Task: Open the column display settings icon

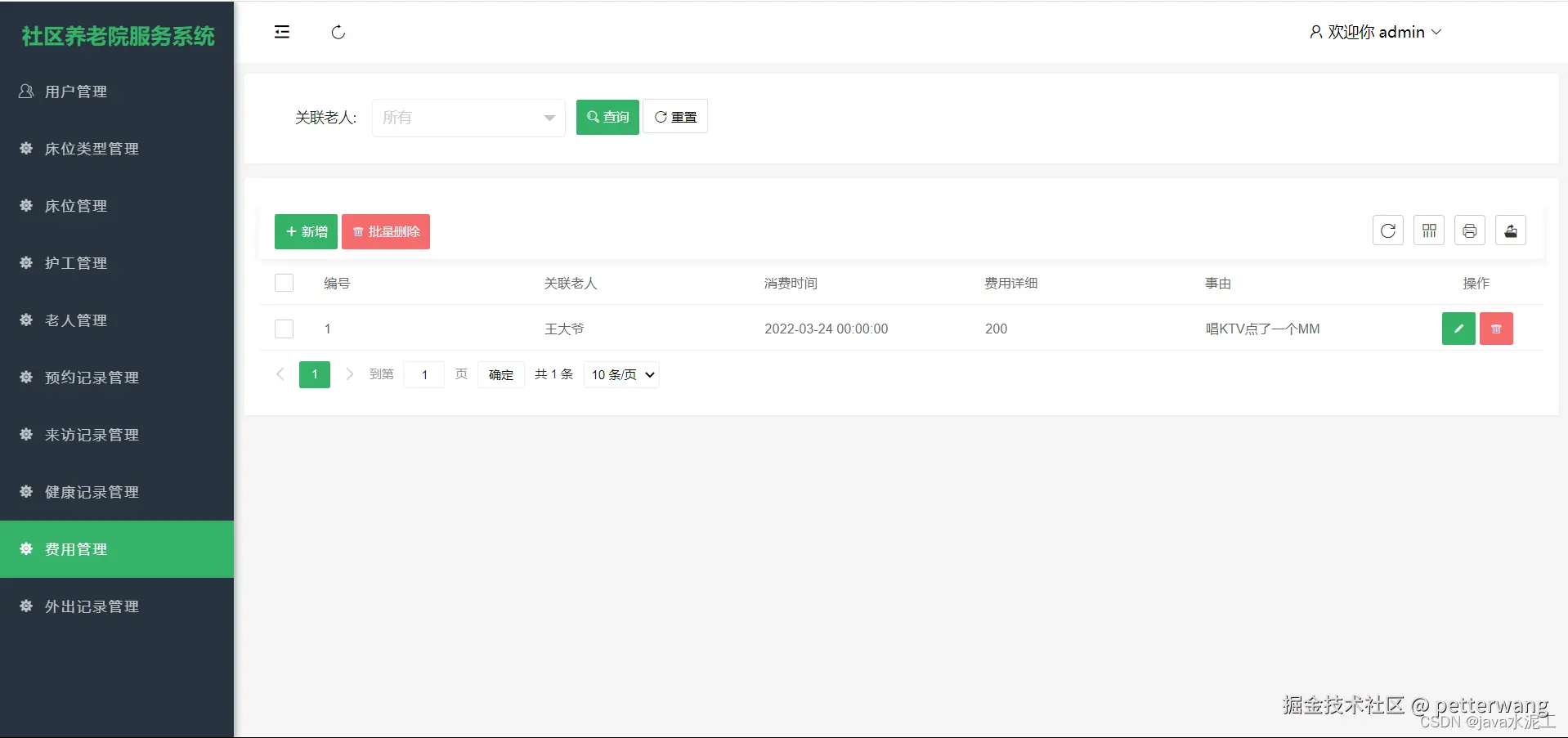Action: coord(1428,230)
